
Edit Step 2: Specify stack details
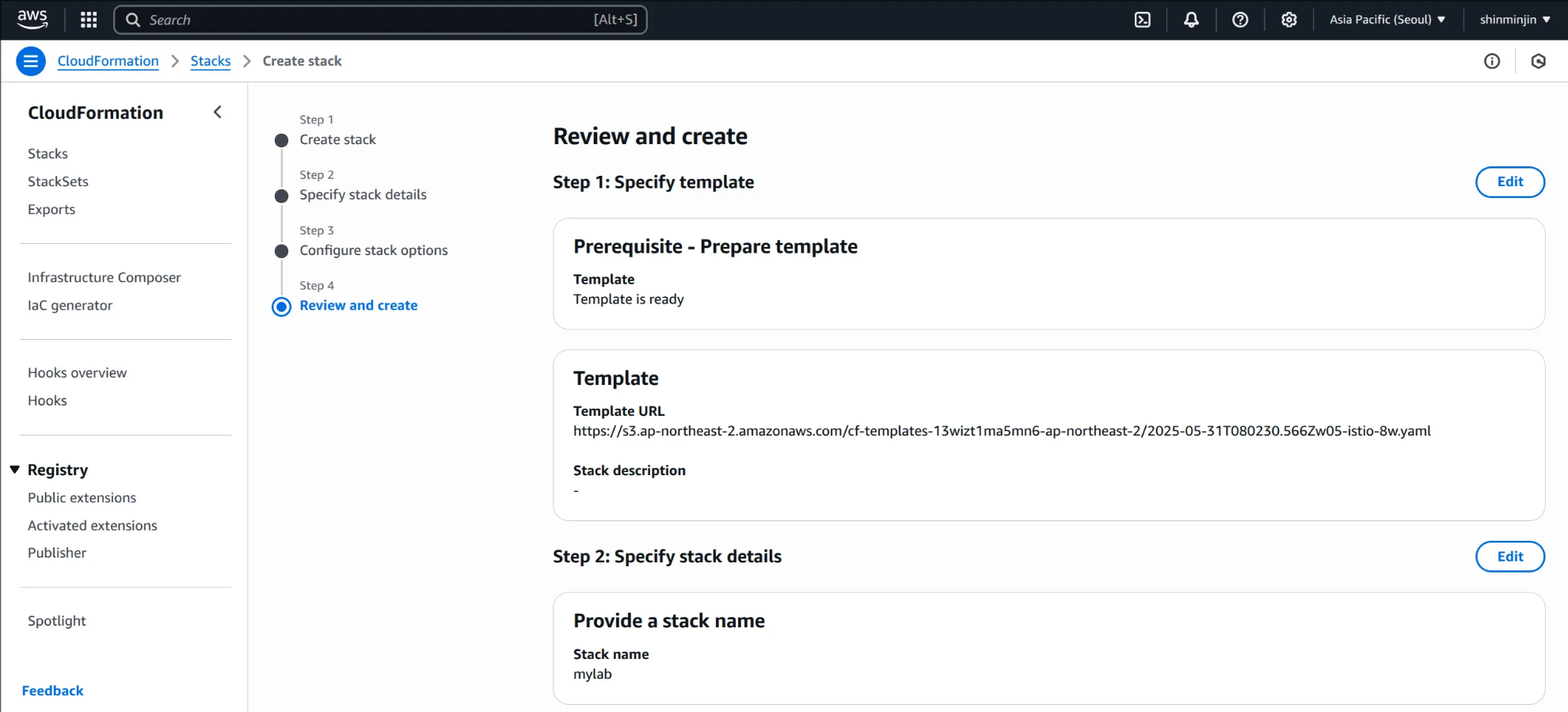[1510, 556]
